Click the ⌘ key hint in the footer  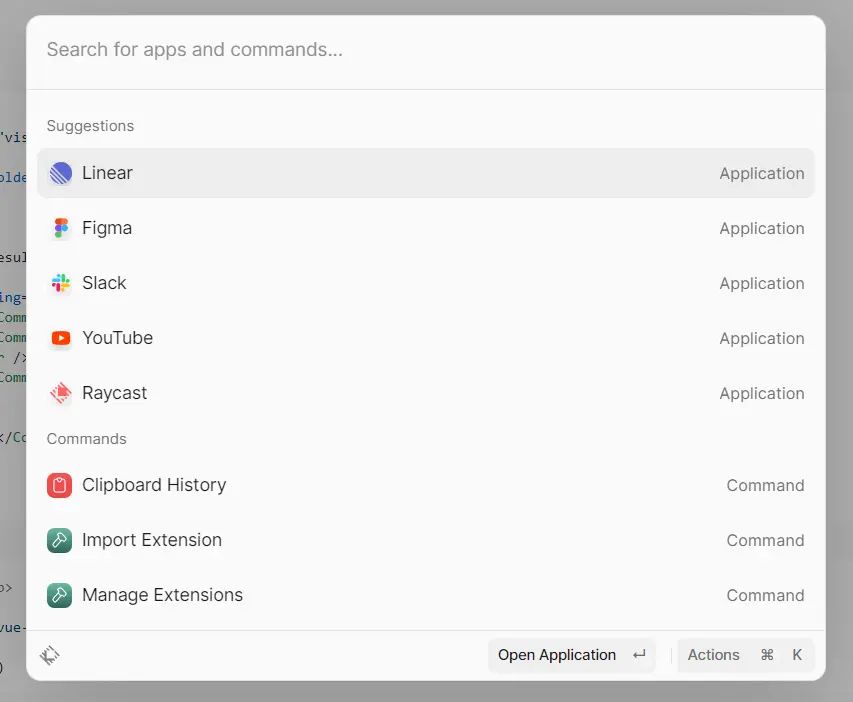[767, 655]
